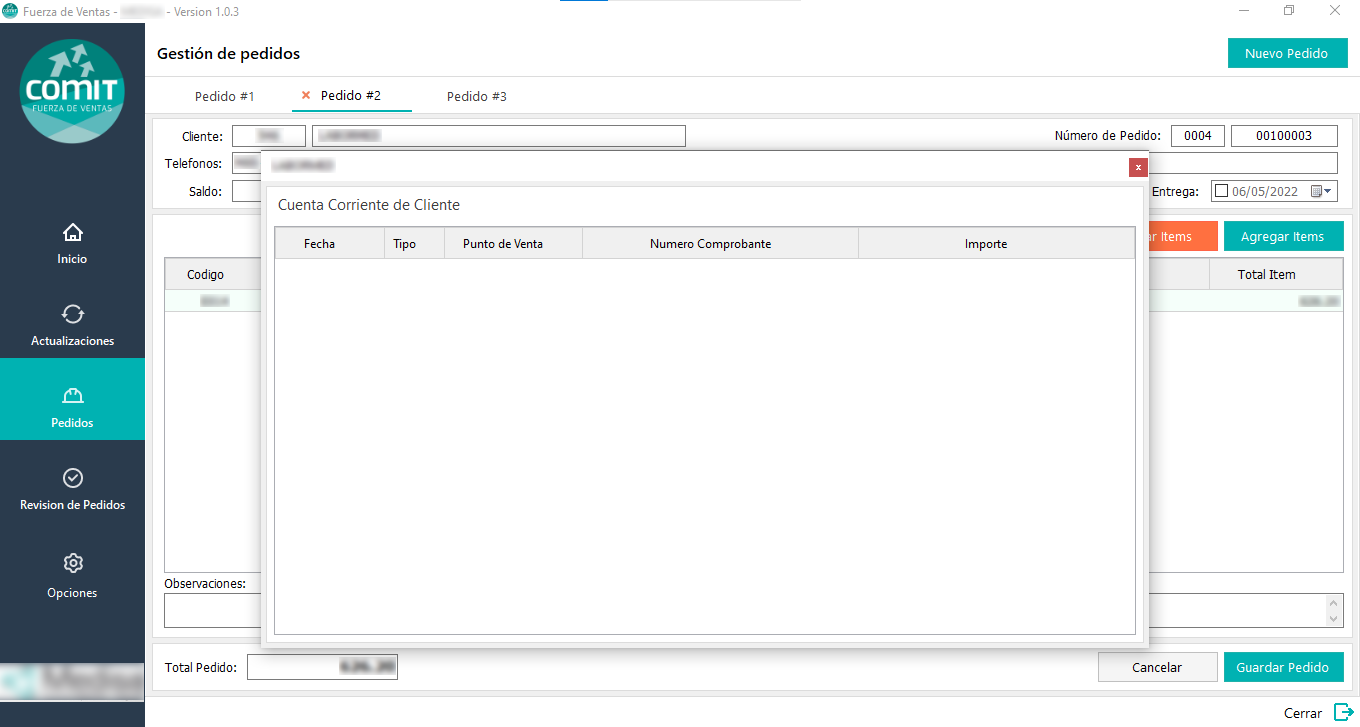Viewport: 1360px width, 727px height.
Task: Close the Cuenta Corriente dialog
Action: pos(1137,168)
